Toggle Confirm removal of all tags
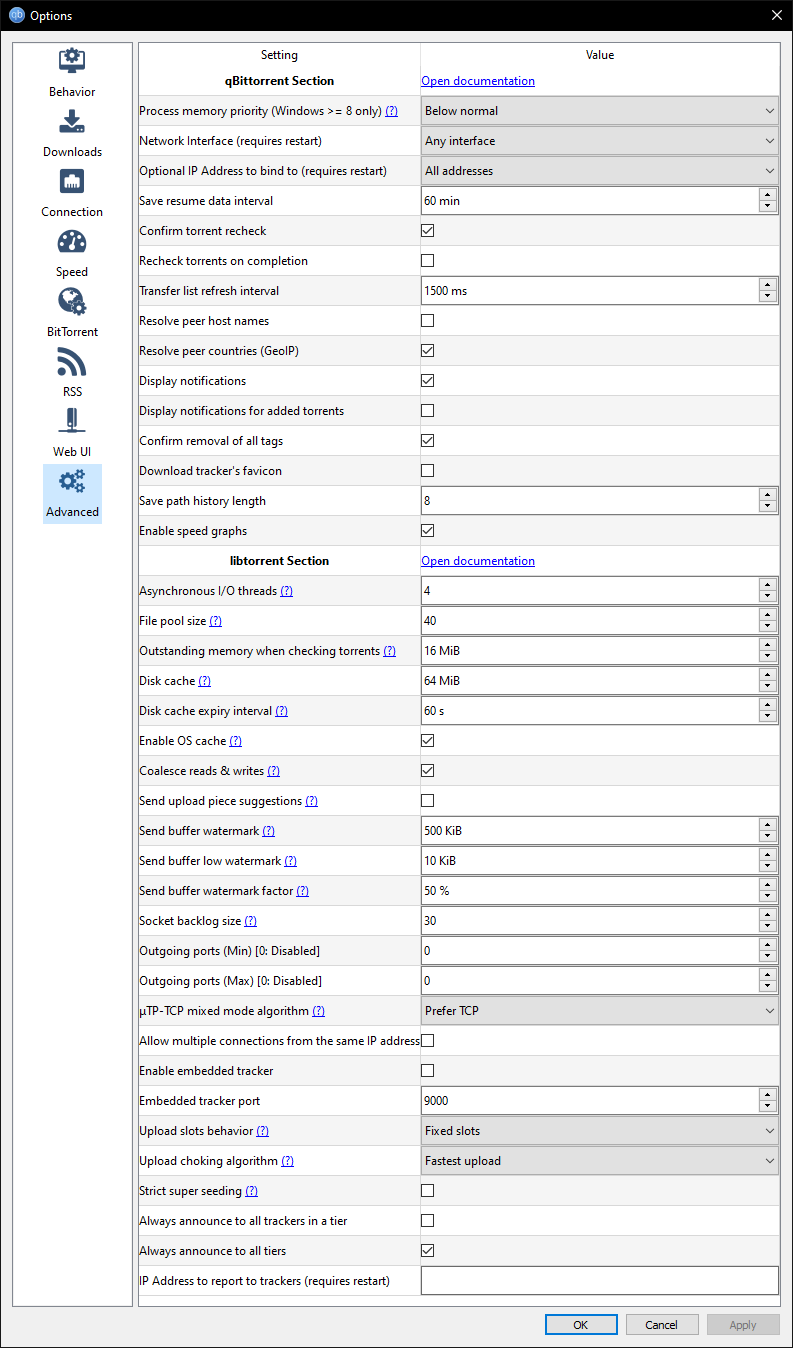Viewport: 793px width, 1348px height. [x=427, y=441]
